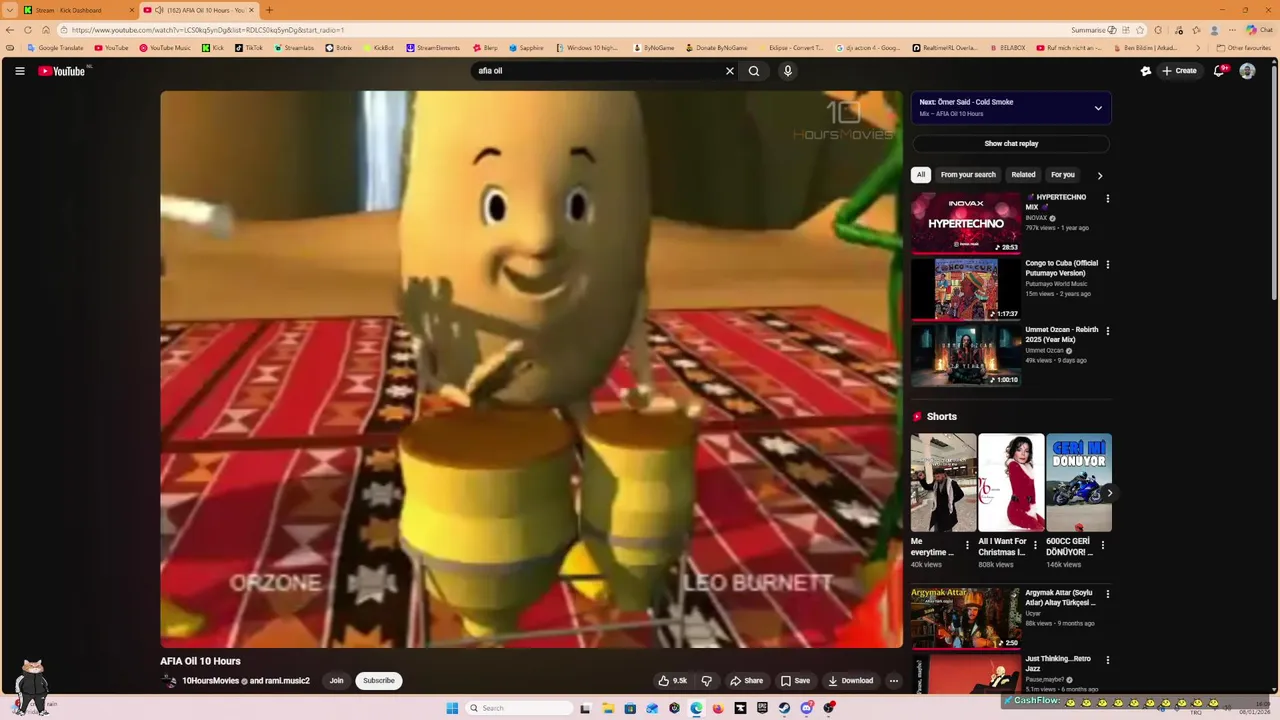The image size is (1280, 720).
Task: Reload the page in the browser
Action: click(27, 30)
